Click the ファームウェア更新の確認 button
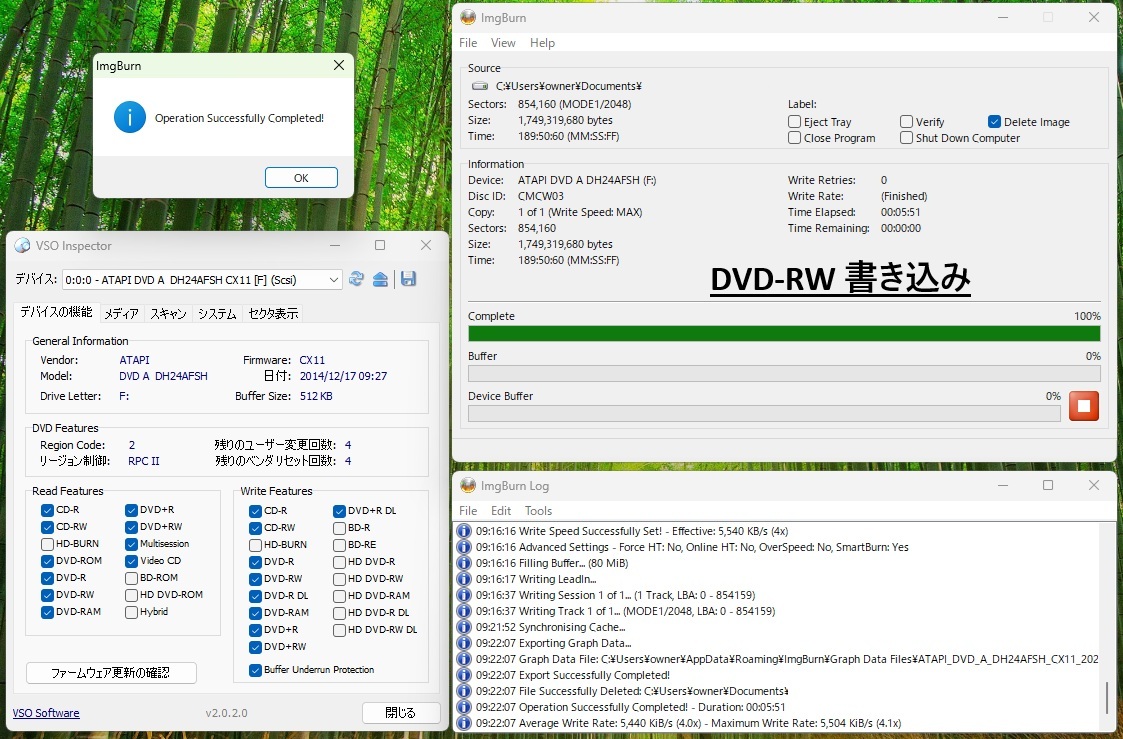Viewport: 1123px width, 739px height. point(111,673)
